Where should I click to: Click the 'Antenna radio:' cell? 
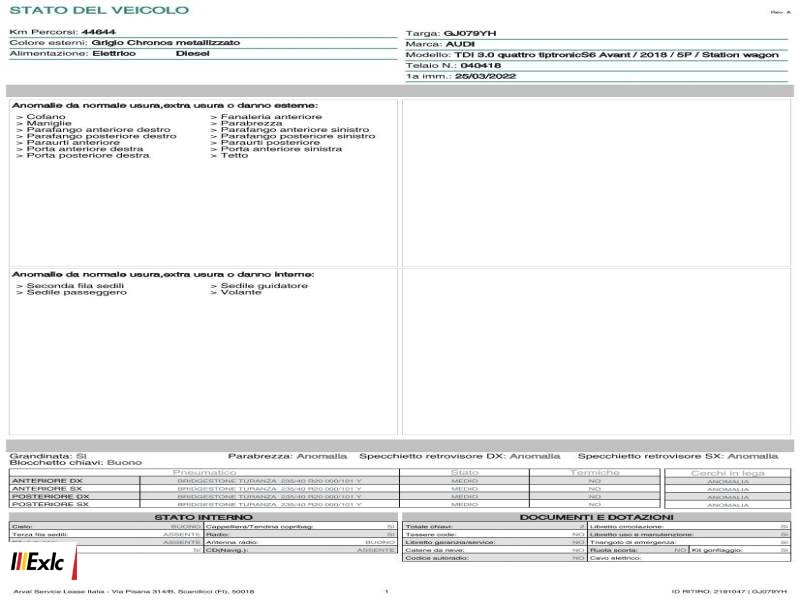[x=301, y=542]
